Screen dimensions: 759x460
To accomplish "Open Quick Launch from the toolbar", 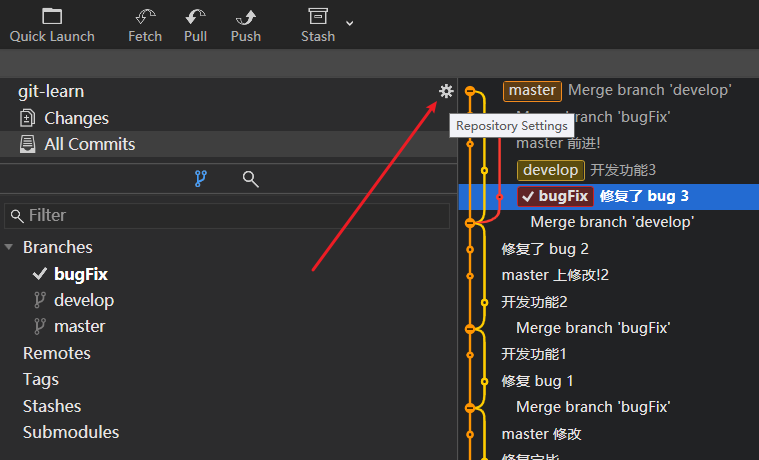I will (52, 25).
